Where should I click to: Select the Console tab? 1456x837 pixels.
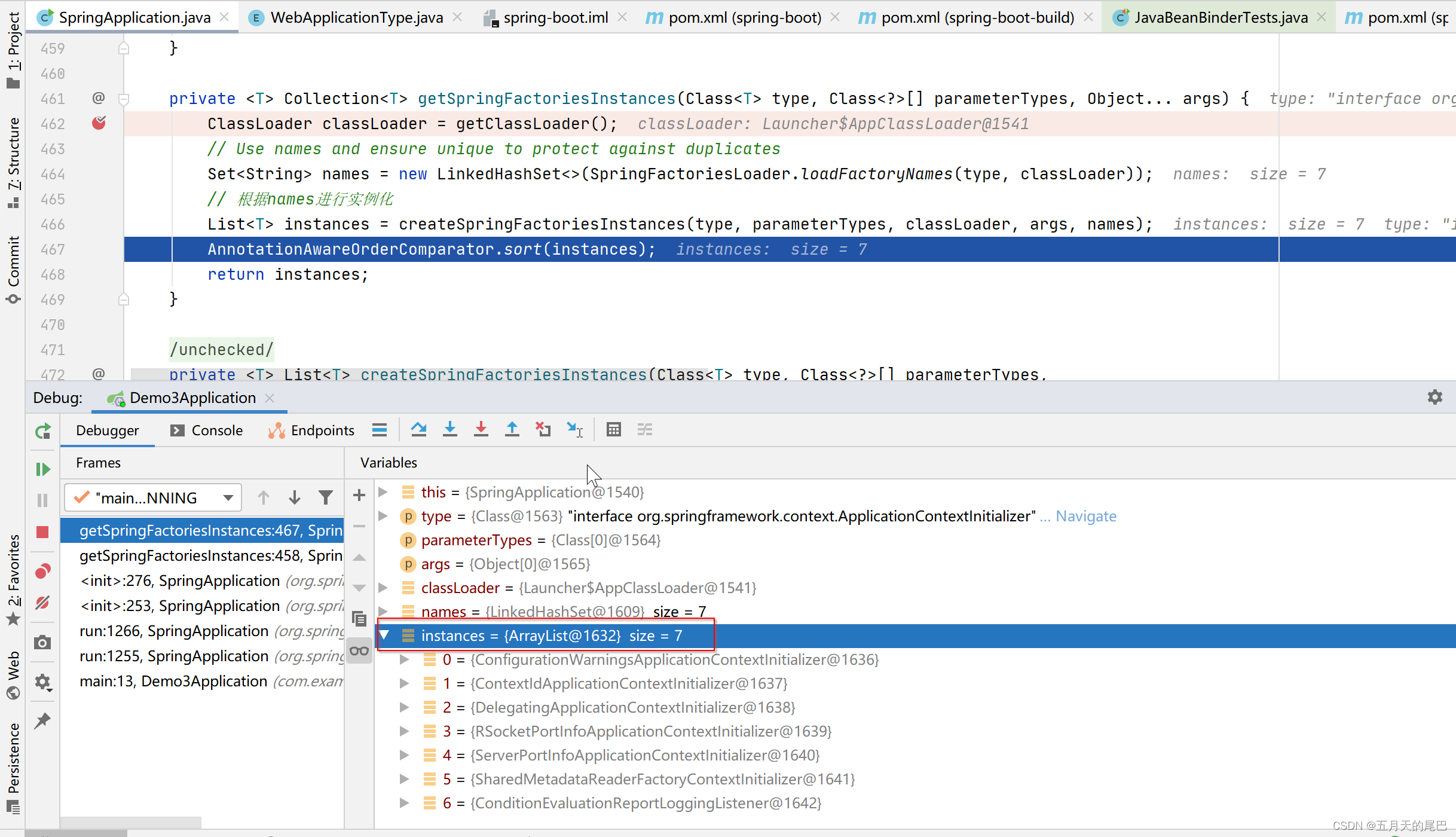click(x=216, y=430)
